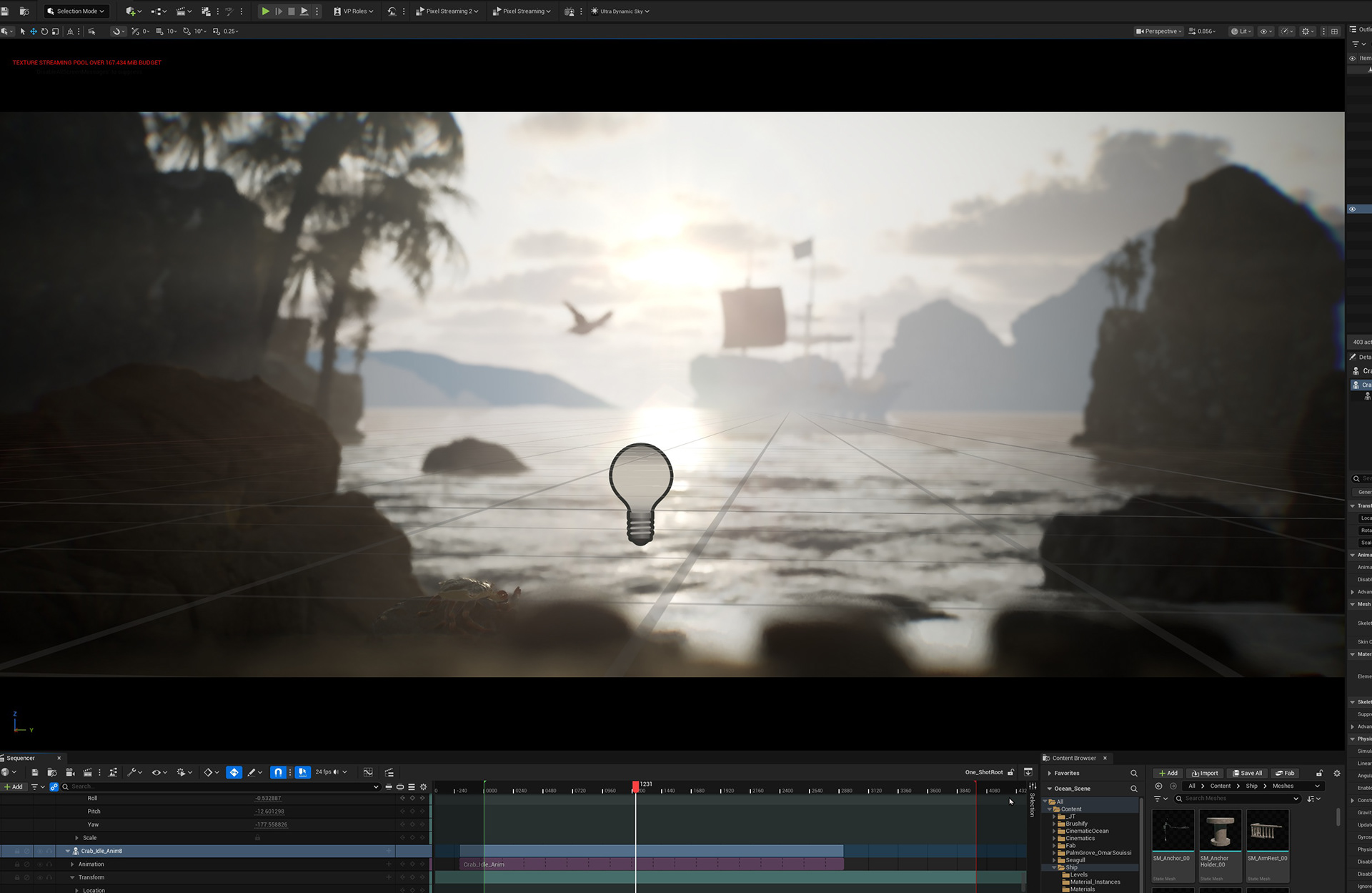Select the rotate transform tool
This screenshot has height=893, width=1372.
[x=44, y=31]
